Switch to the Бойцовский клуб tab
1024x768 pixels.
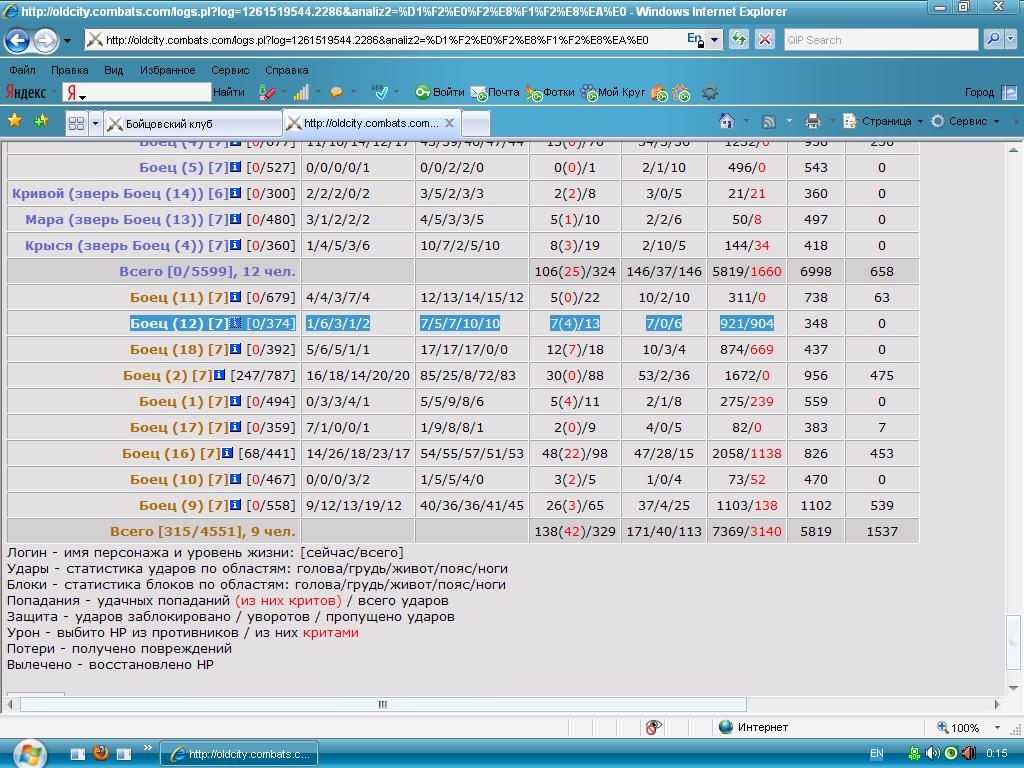point(192,123)
